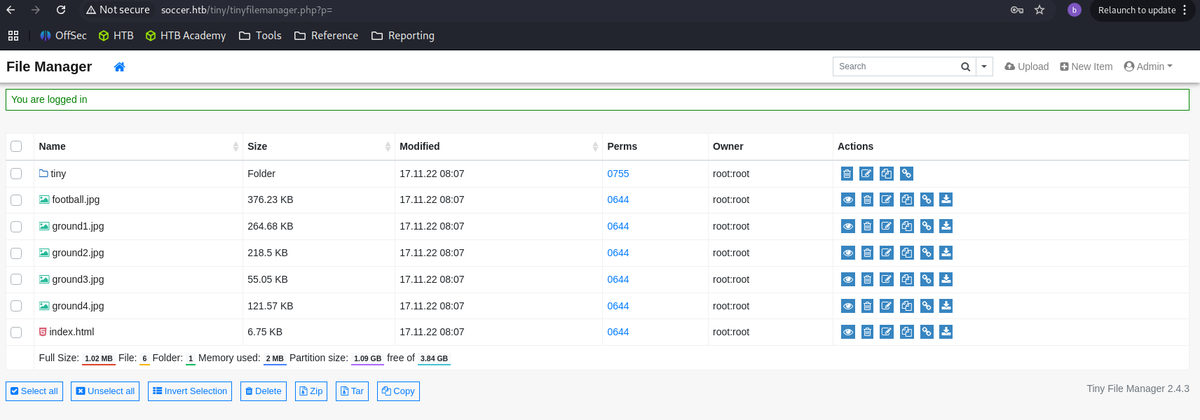Image resolution: width=1200 pixels, height=420 pixels.
Task: Delete football.jpg using trash icon
Action: (867, 200)
